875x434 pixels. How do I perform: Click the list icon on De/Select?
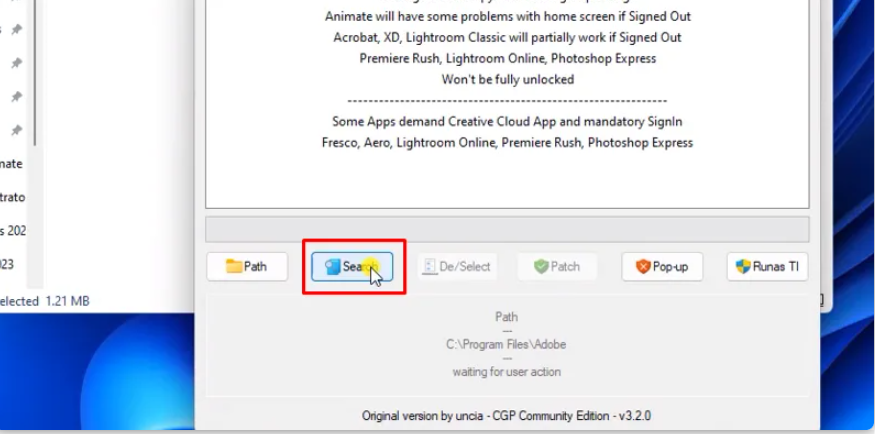[x=429, y=267]
